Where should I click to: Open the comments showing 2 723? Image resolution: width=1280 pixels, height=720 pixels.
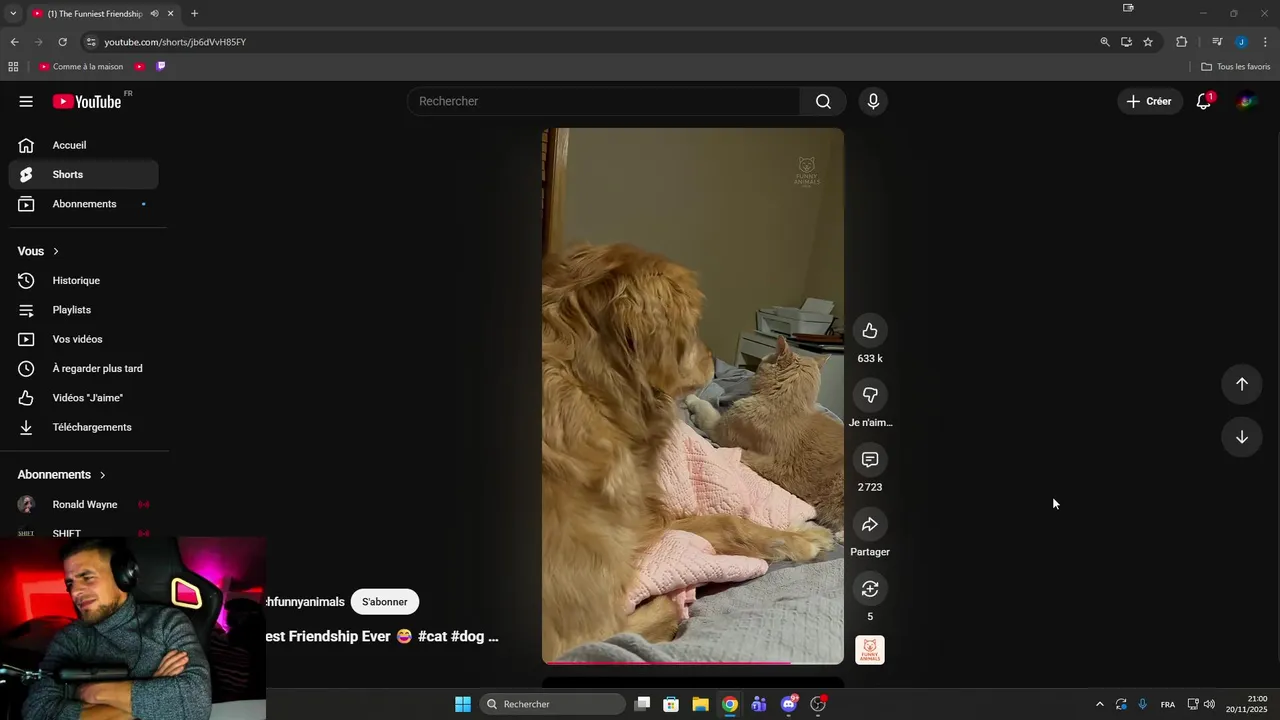coord(870,460)
